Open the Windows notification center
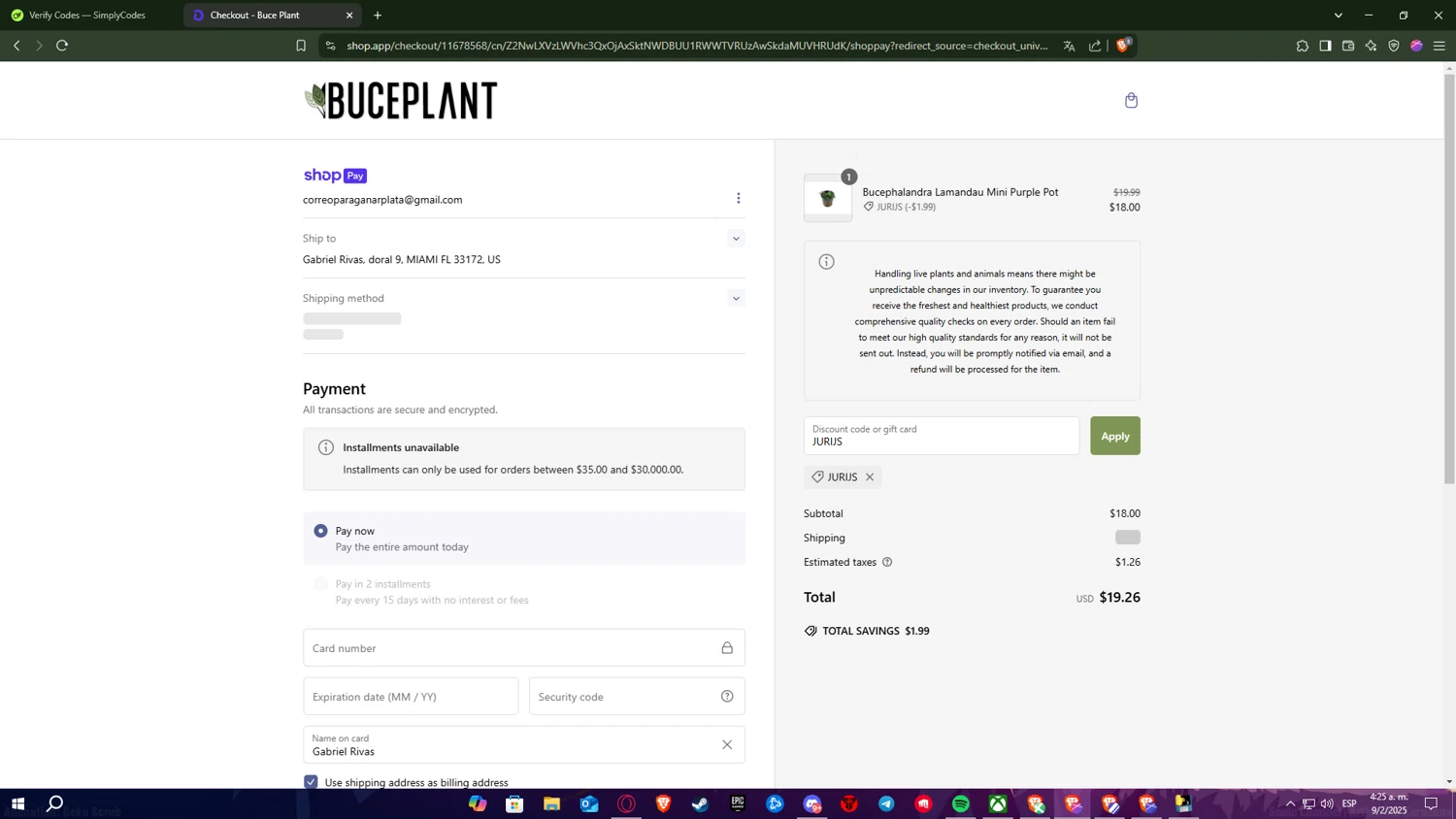1456x819 pixels. (x=1431, y=803)
